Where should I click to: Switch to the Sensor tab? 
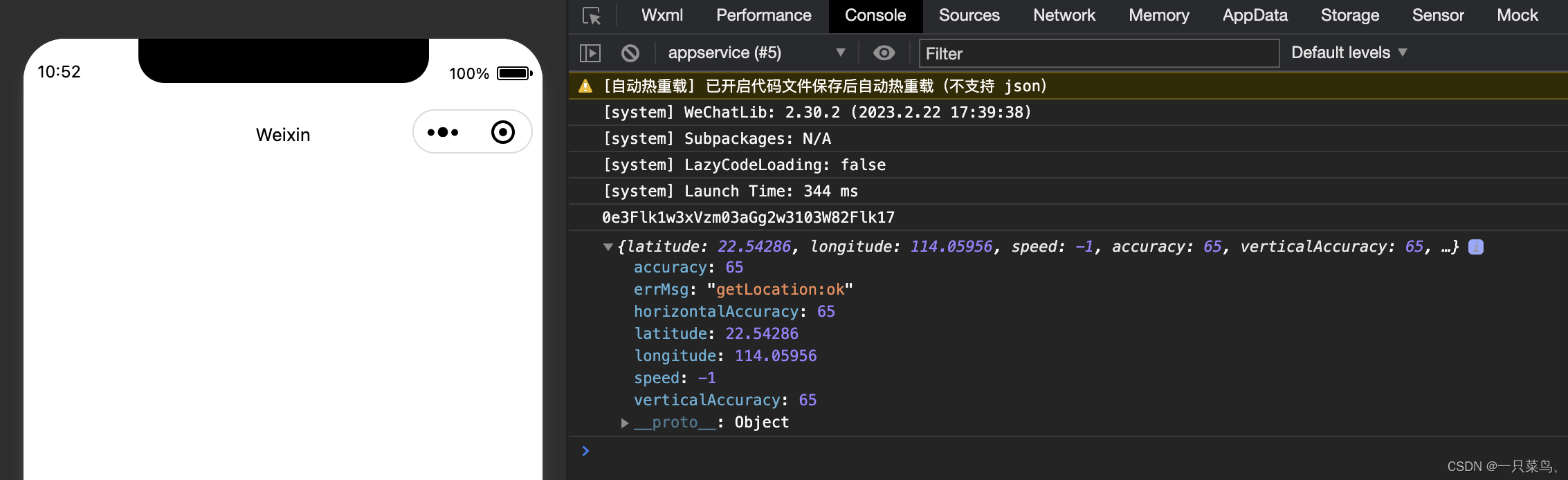tap(1438, 15)
